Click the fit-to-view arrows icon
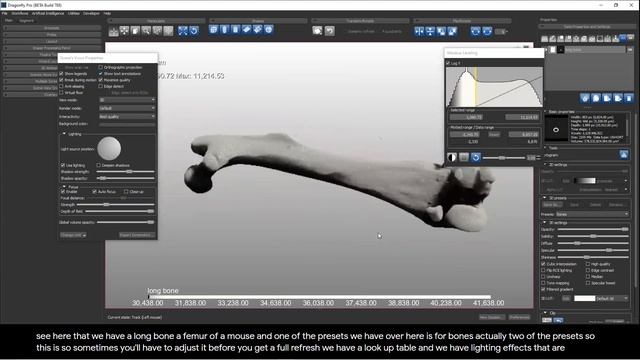 (183, 31)
